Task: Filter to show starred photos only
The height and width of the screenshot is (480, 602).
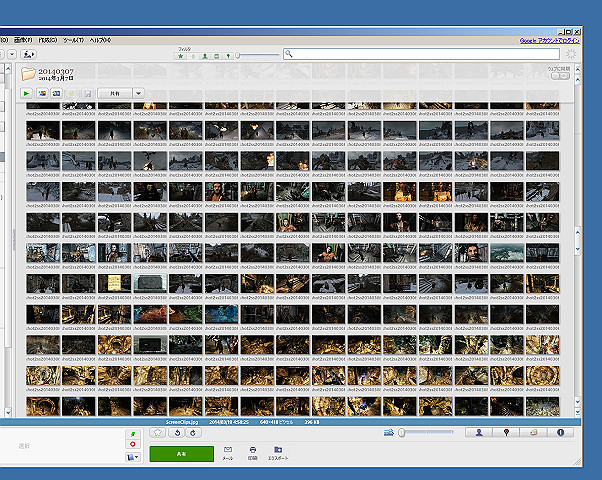Action: (x=180, y=56)
